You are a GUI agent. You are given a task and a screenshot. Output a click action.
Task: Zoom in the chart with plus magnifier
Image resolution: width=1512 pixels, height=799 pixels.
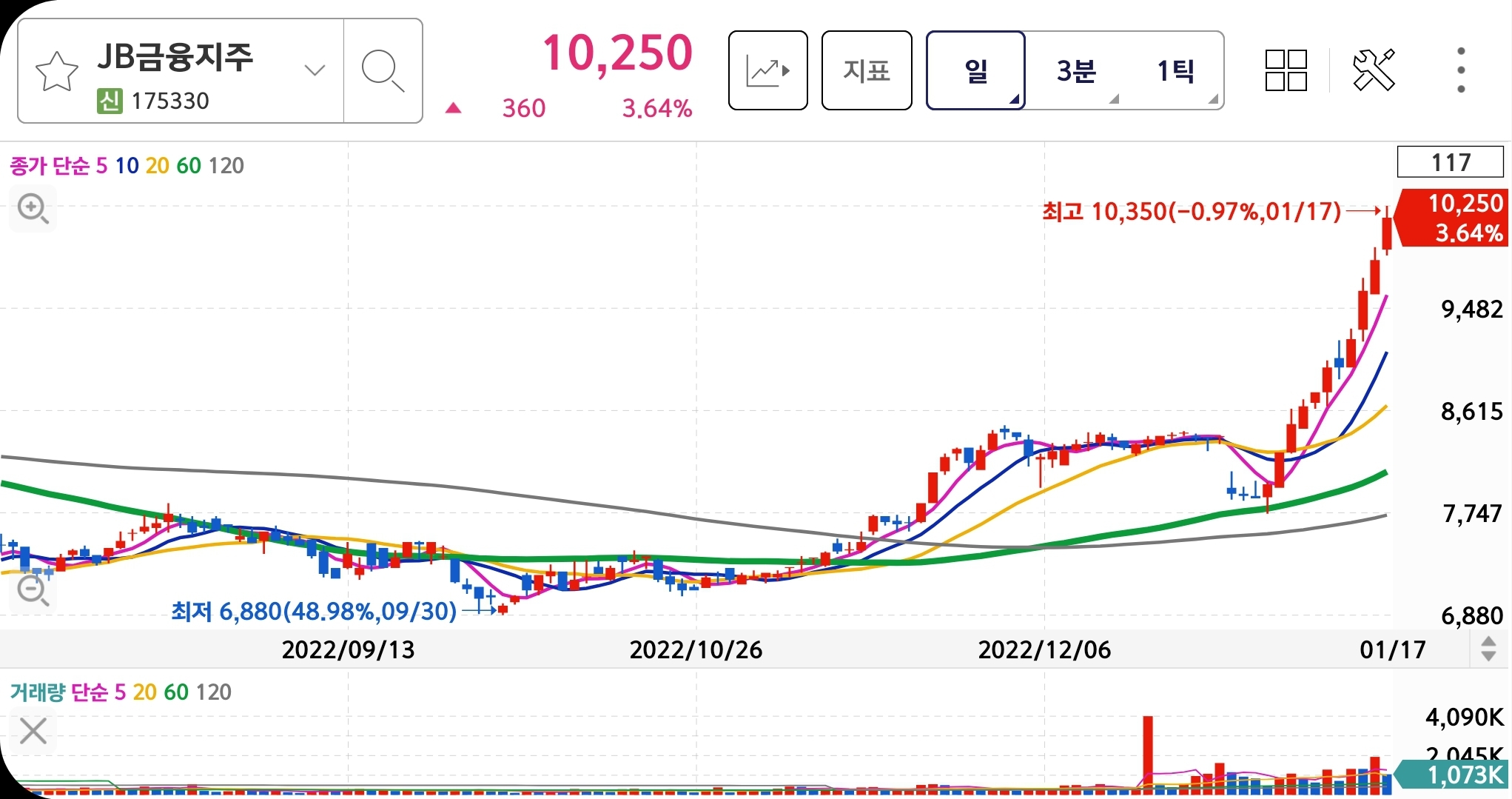[x=33, y=209]
